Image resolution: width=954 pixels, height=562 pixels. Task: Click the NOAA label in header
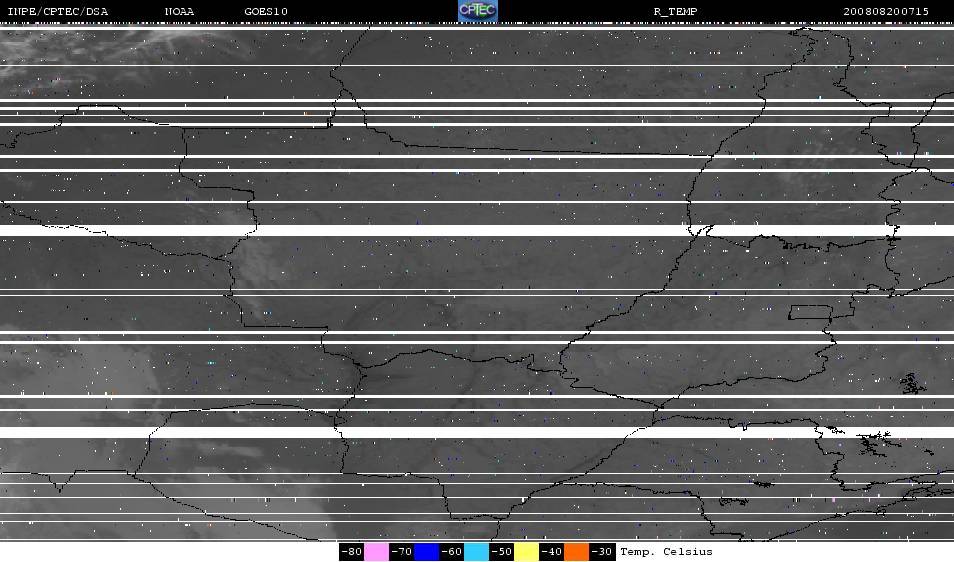179,12
